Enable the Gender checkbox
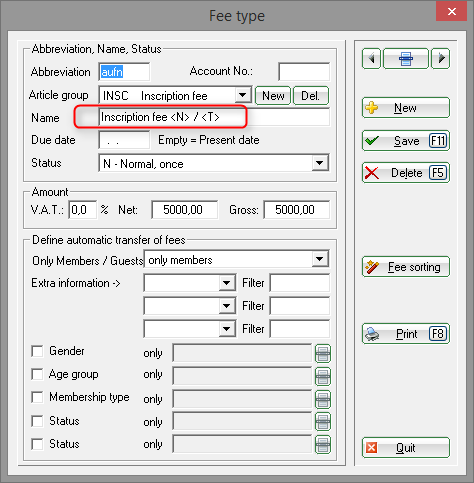 [37, 351]
